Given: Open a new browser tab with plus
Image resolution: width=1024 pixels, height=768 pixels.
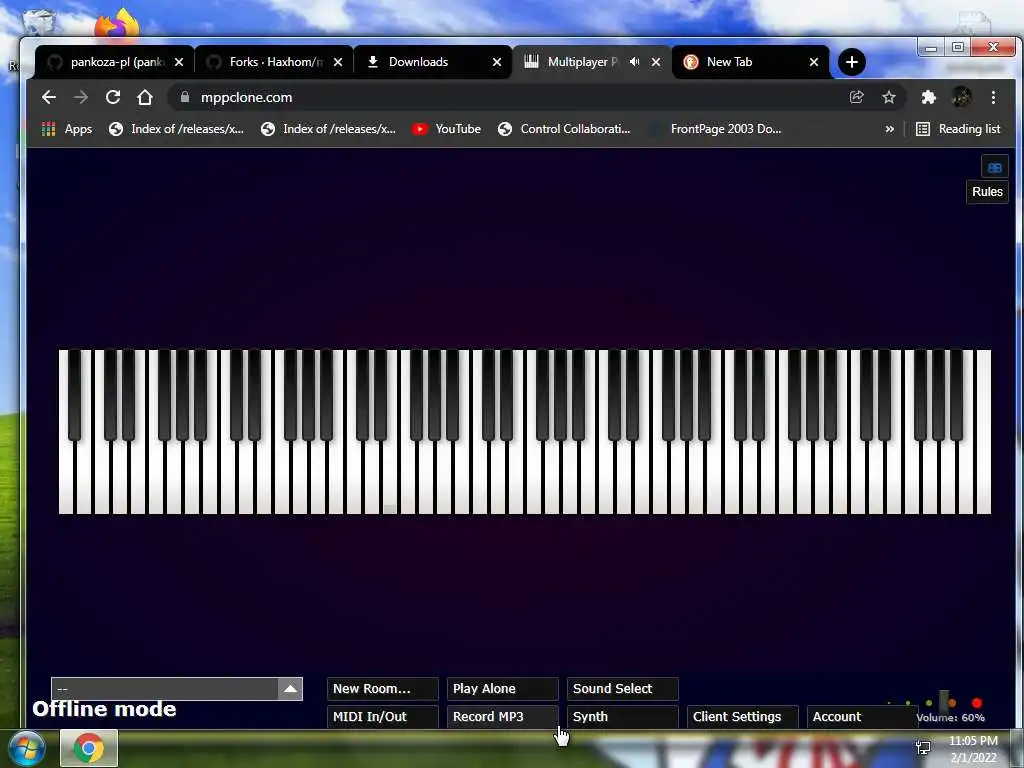Looking at the screenshot, I should pyautogui.click(x=852, y=62).
